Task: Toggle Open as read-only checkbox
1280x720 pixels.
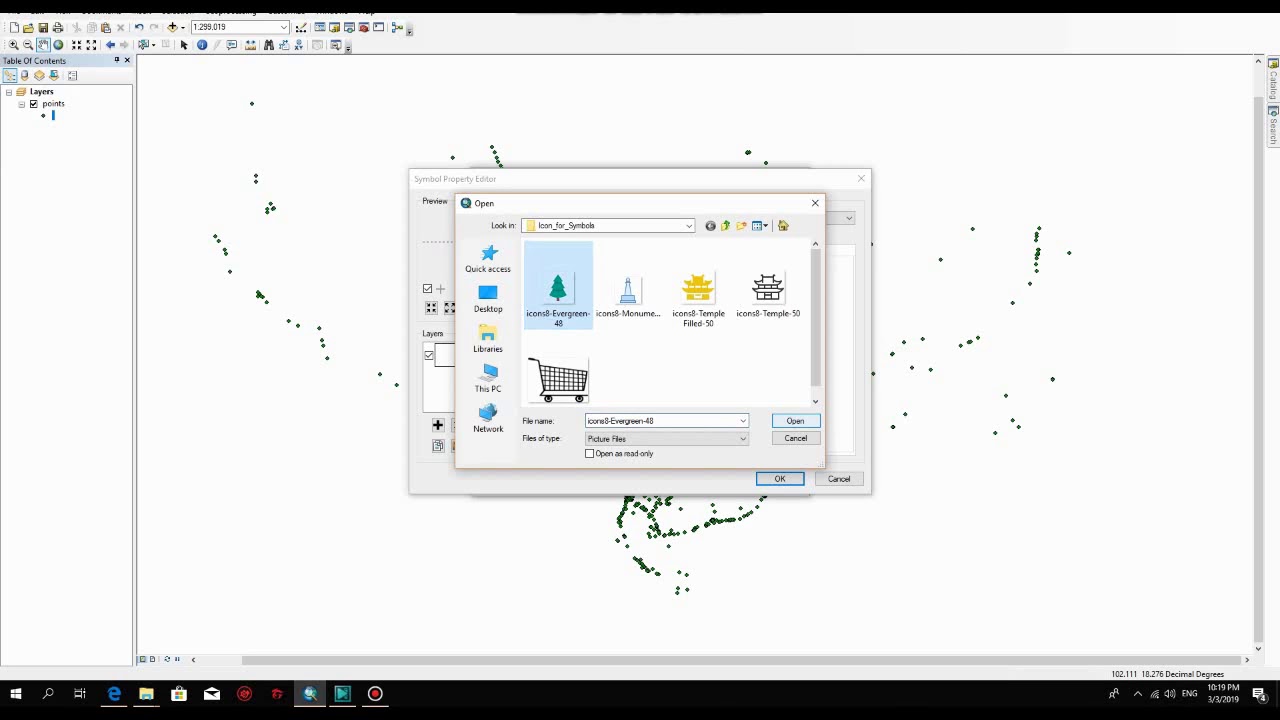Action: coord(590,454)
